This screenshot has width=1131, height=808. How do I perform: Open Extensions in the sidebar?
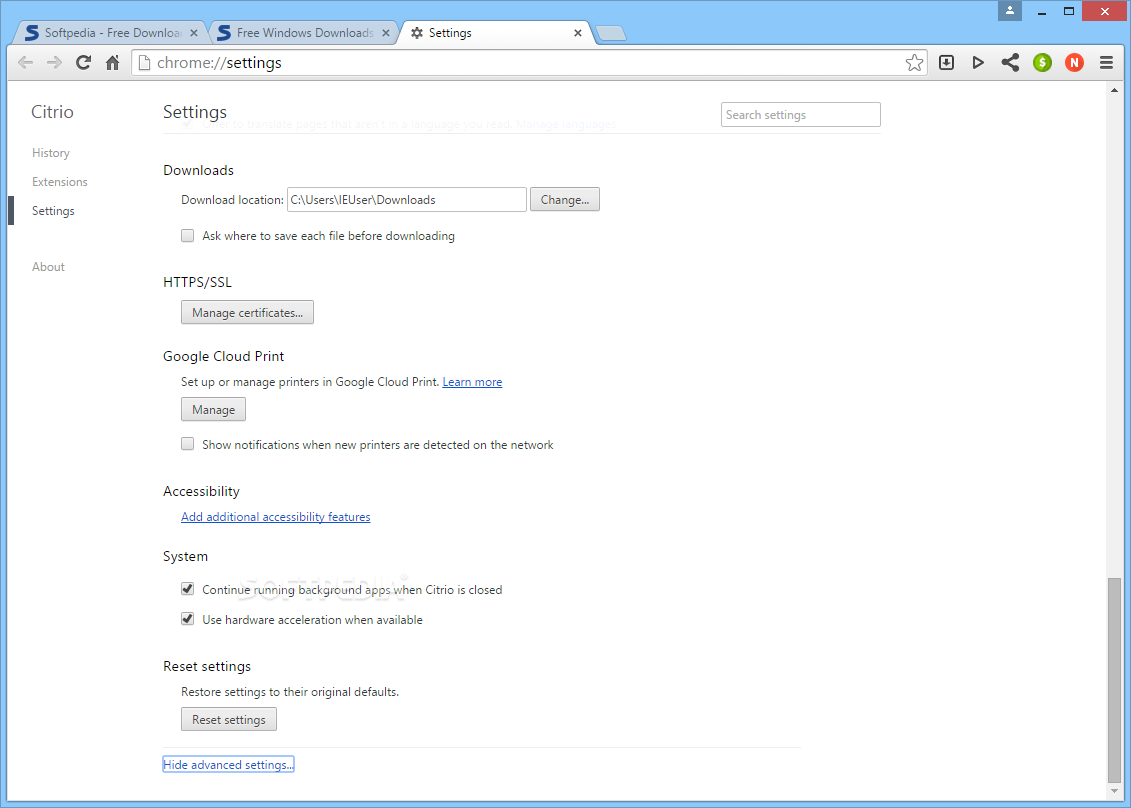(59, 182)
